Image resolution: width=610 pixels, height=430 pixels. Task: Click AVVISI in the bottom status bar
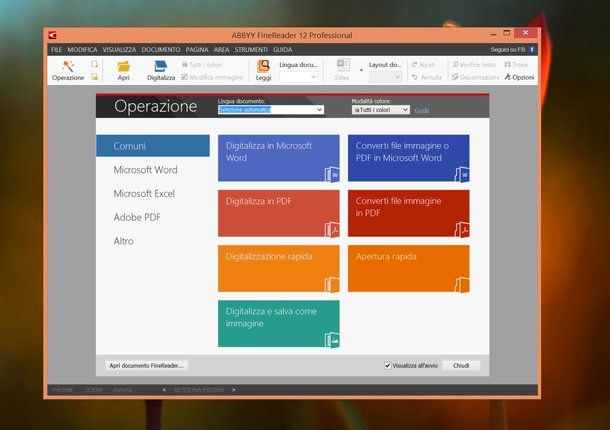tap(122, 390)
